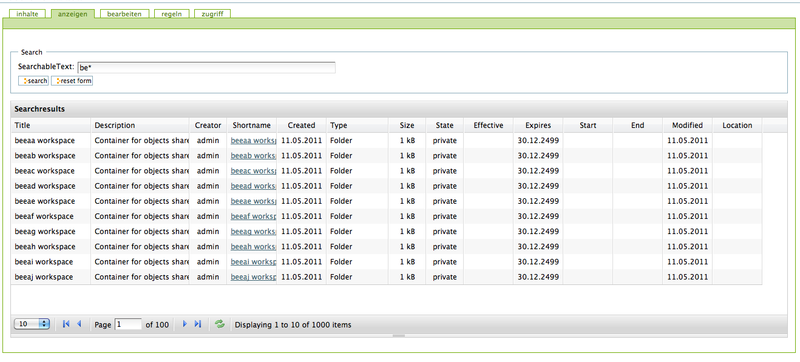Open the regeln tab
Image resolution: width=800 pixels, height=362 pixels.
coord(172,14)
